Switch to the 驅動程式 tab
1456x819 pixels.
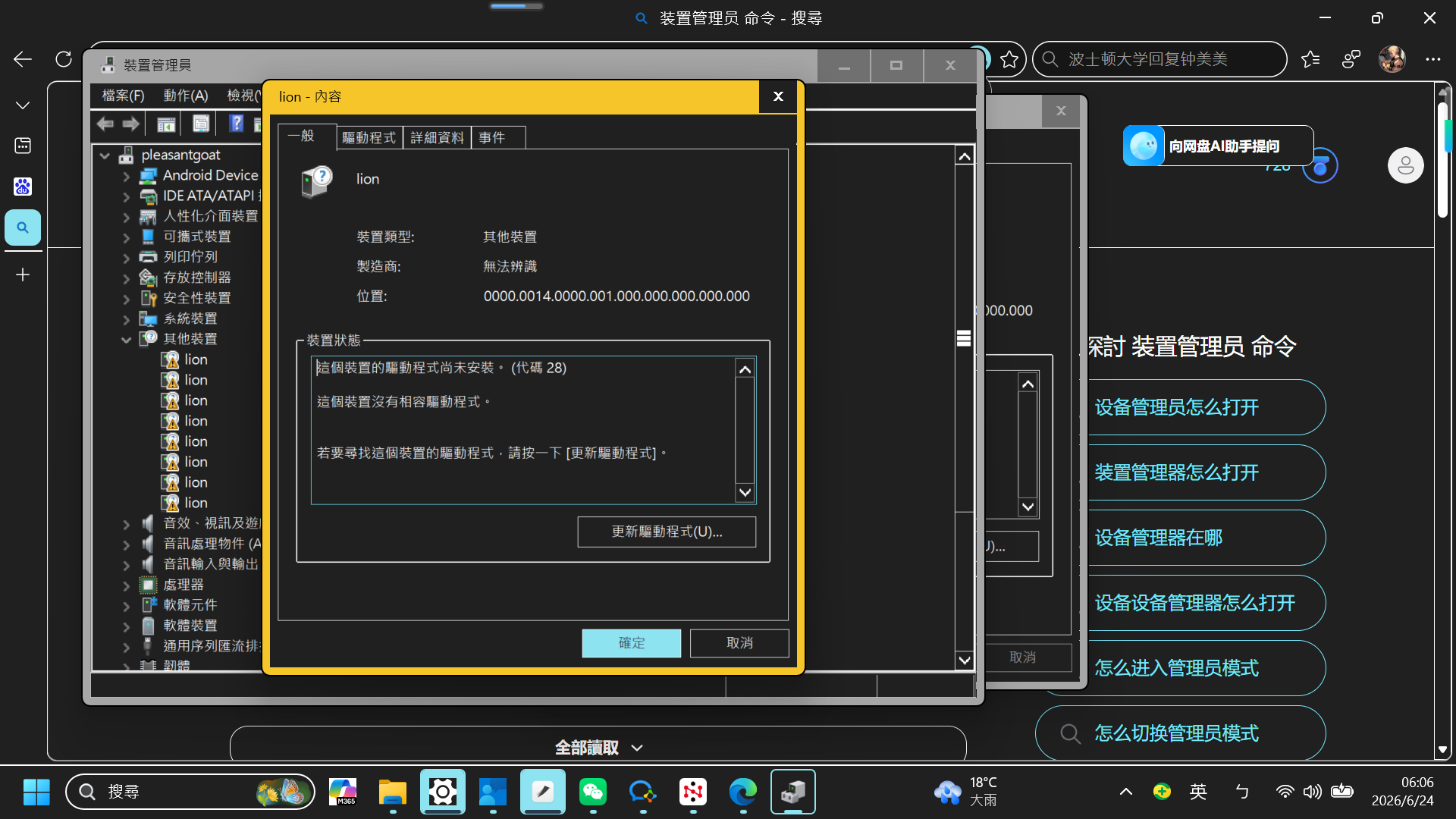pyautogui.click(x=369, y=137)
